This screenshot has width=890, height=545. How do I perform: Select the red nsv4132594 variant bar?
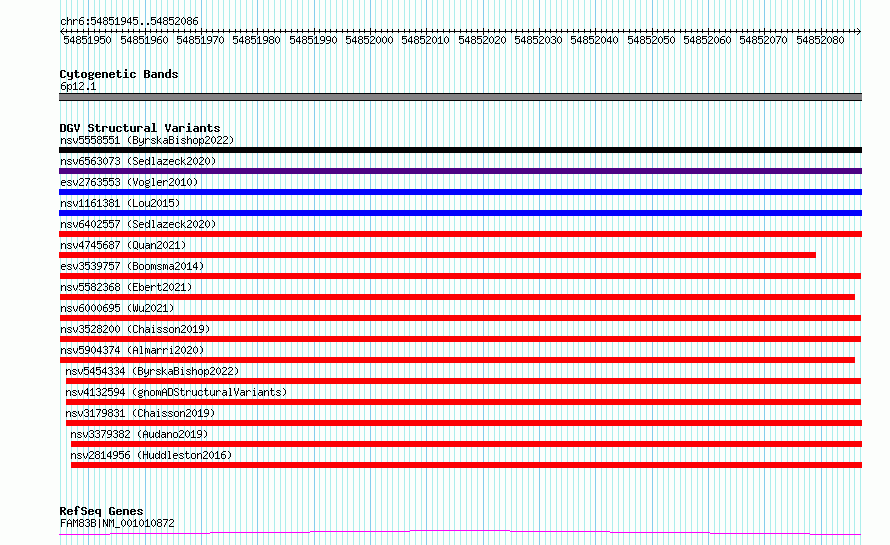(x=463, y=402)
